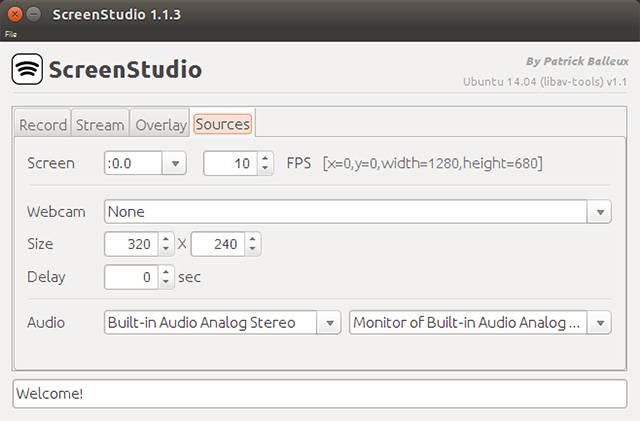Click the Delay seconds field
Screen dimensions: 640x421
pos(131,277)
